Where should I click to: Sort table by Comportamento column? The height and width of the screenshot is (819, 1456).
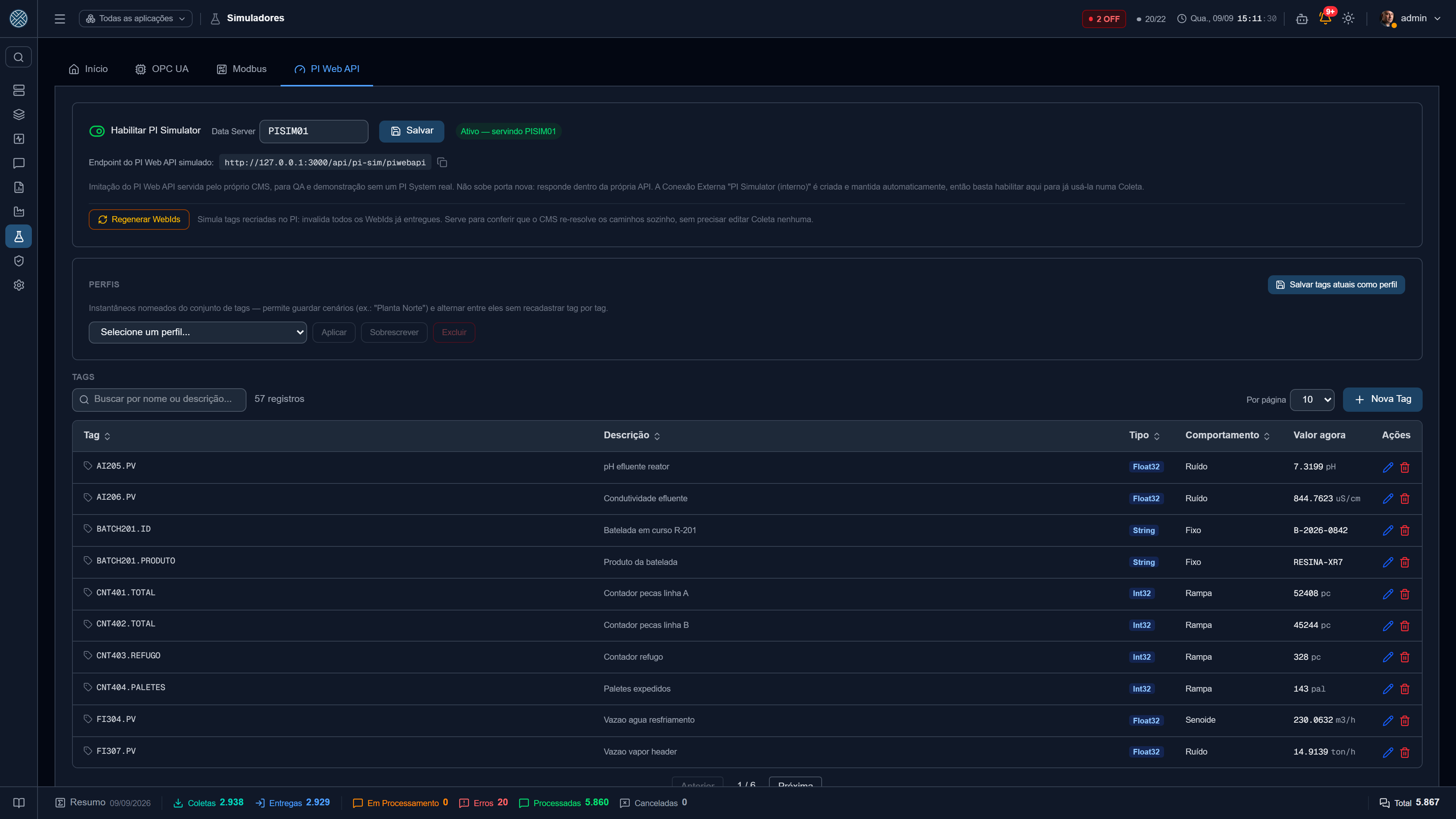(1228, 435)
